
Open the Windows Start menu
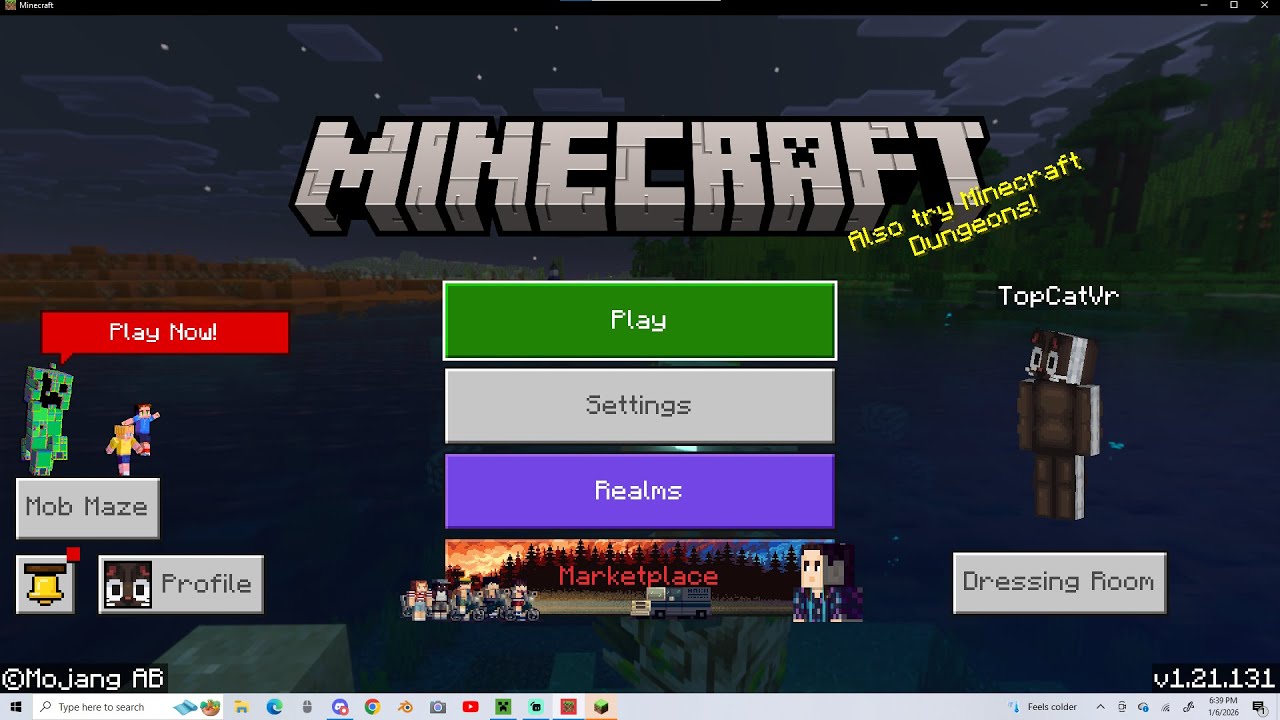(x=15, y=707)
